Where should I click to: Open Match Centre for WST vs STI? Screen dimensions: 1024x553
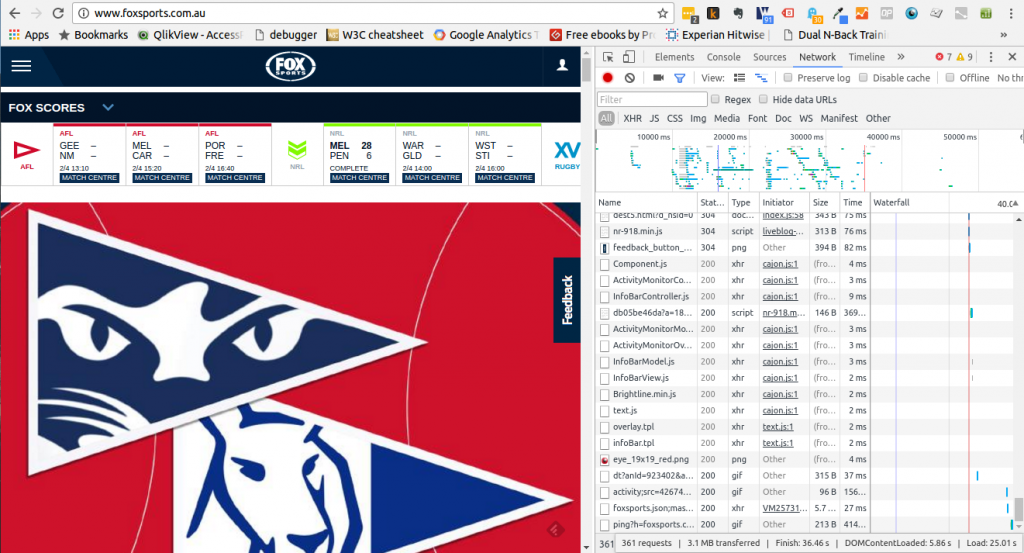coord(505,178)
